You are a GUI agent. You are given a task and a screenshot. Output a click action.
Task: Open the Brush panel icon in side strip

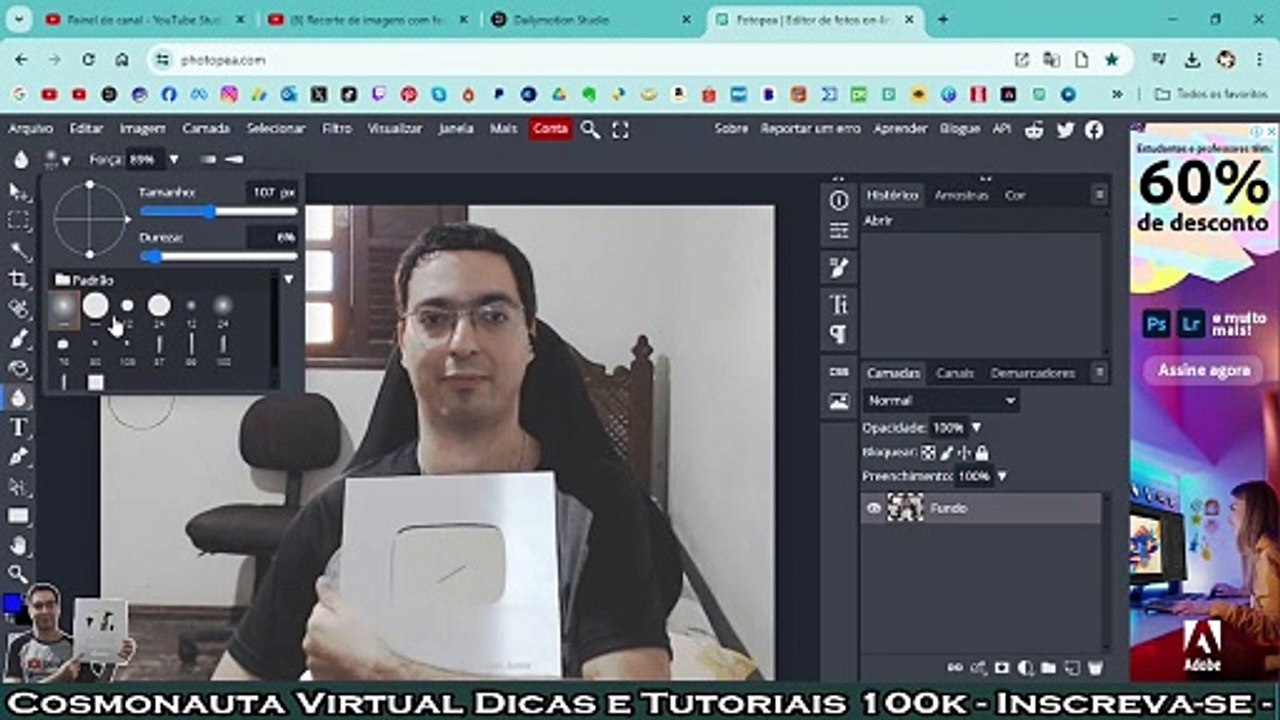839,267
